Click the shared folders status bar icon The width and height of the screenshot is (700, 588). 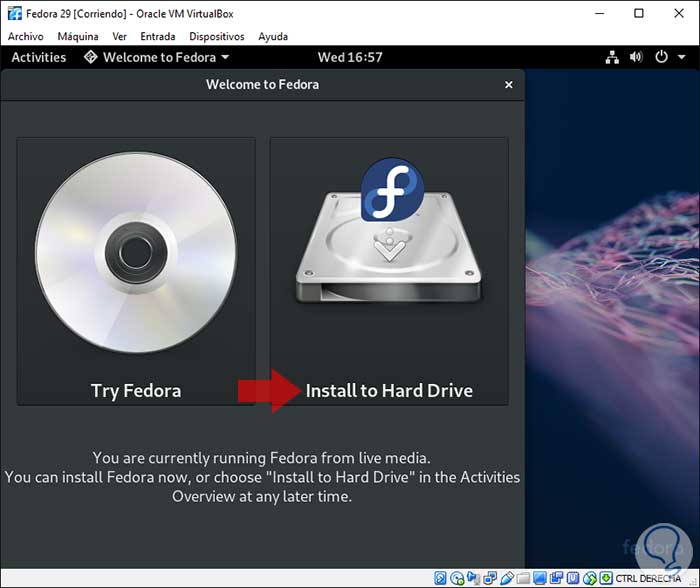click(524, 578)
